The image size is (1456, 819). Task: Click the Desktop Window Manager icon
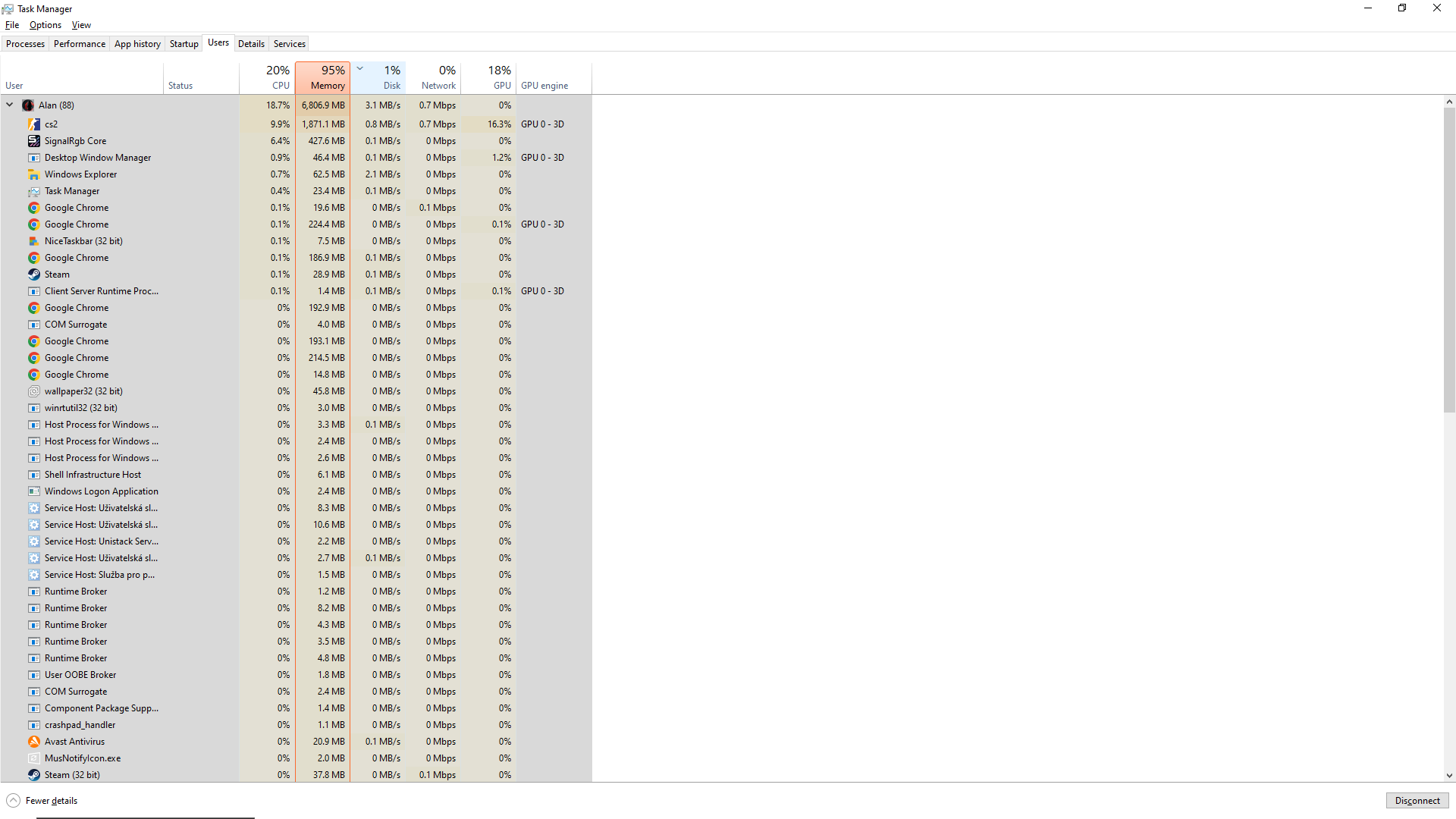tap(34, 158)
